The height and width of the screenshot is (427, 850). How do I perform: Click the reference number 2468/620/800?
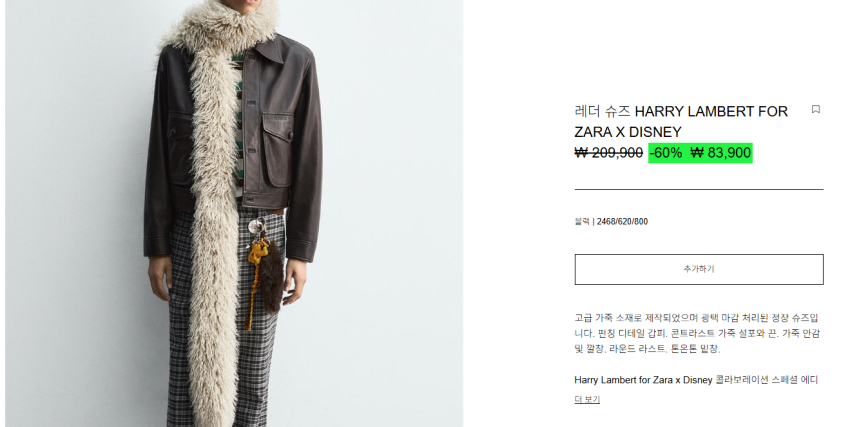click(x=622, y=221)
